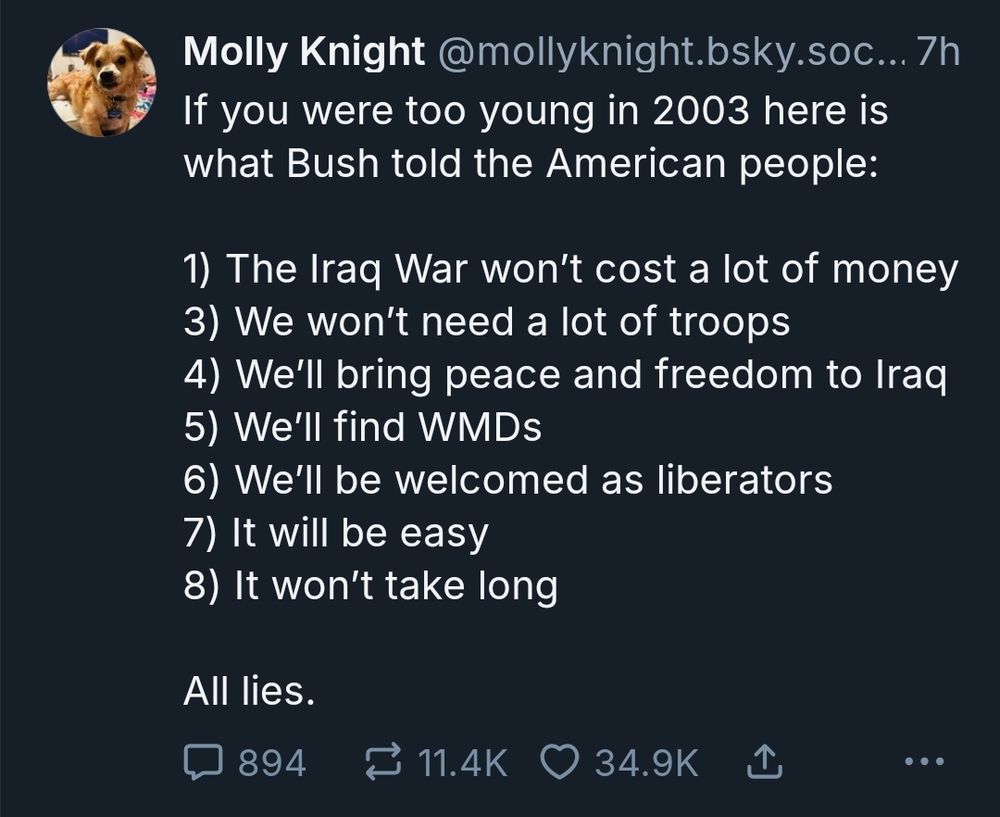
Task: Click the 34.9K likes count
Action: click(x=647, y=763)
